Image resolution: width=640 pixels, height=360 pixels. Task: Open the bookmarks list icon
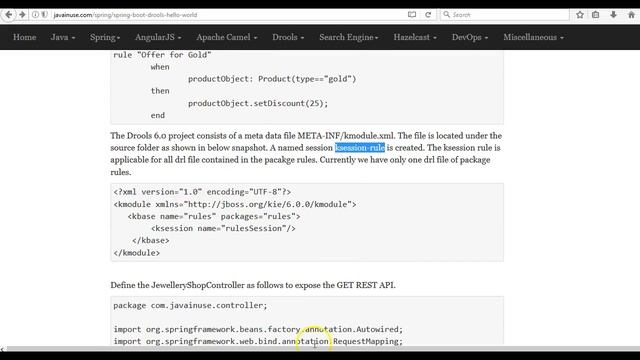596,15
